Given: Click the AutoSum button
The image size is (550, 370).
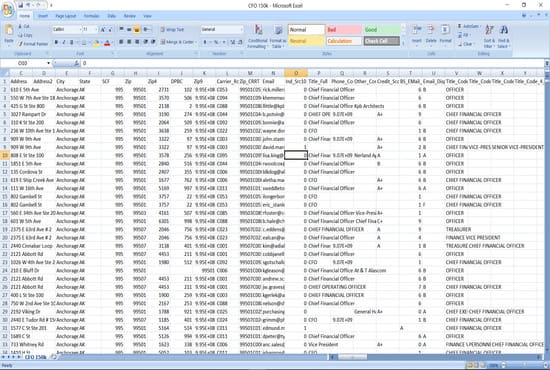Looking at the screenshot, I should pos(469,26).
